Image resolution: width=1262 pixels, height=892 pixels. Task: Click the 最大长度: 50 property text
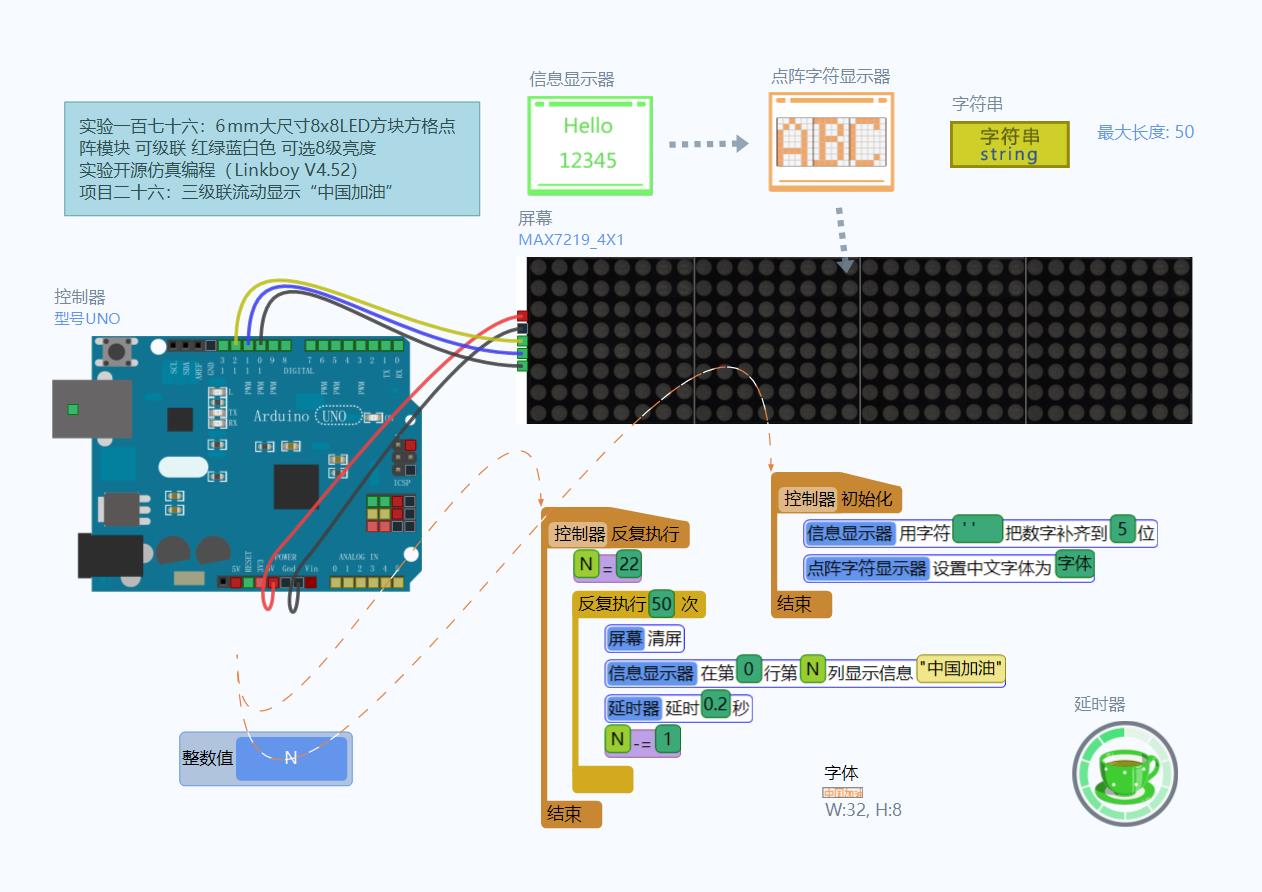[x=1145, y=132]
